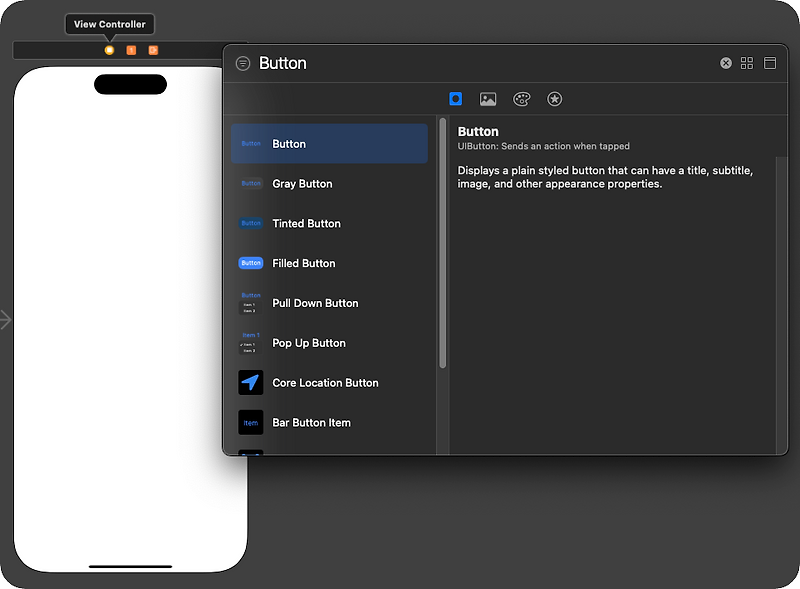This screenshot has width=800, height=589.
Task: Open the library filter options icon
Action: (x=242, y=62)
